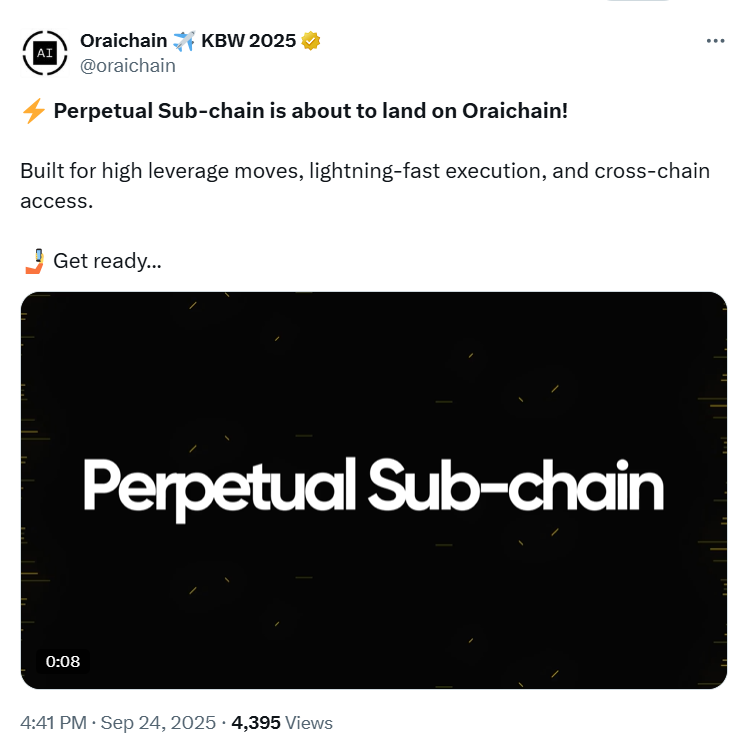The width and height of the screenshot is (747, 740).
Task: Click the 'Sep 24, 2025' date
Action: [x=158, y=723]
